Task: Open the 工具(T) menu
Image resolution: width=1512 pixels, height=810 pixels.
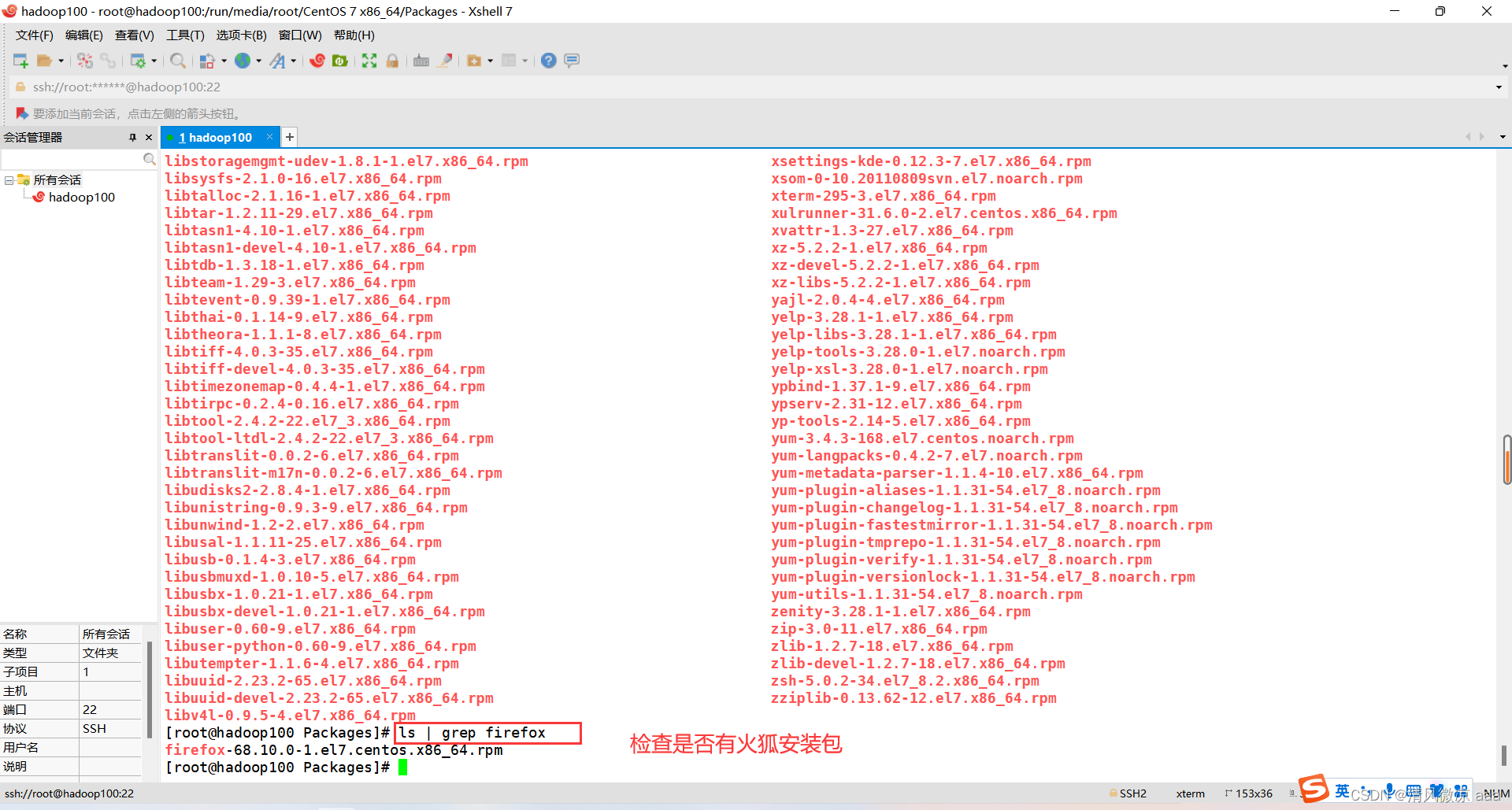Action: coord(185,35)
